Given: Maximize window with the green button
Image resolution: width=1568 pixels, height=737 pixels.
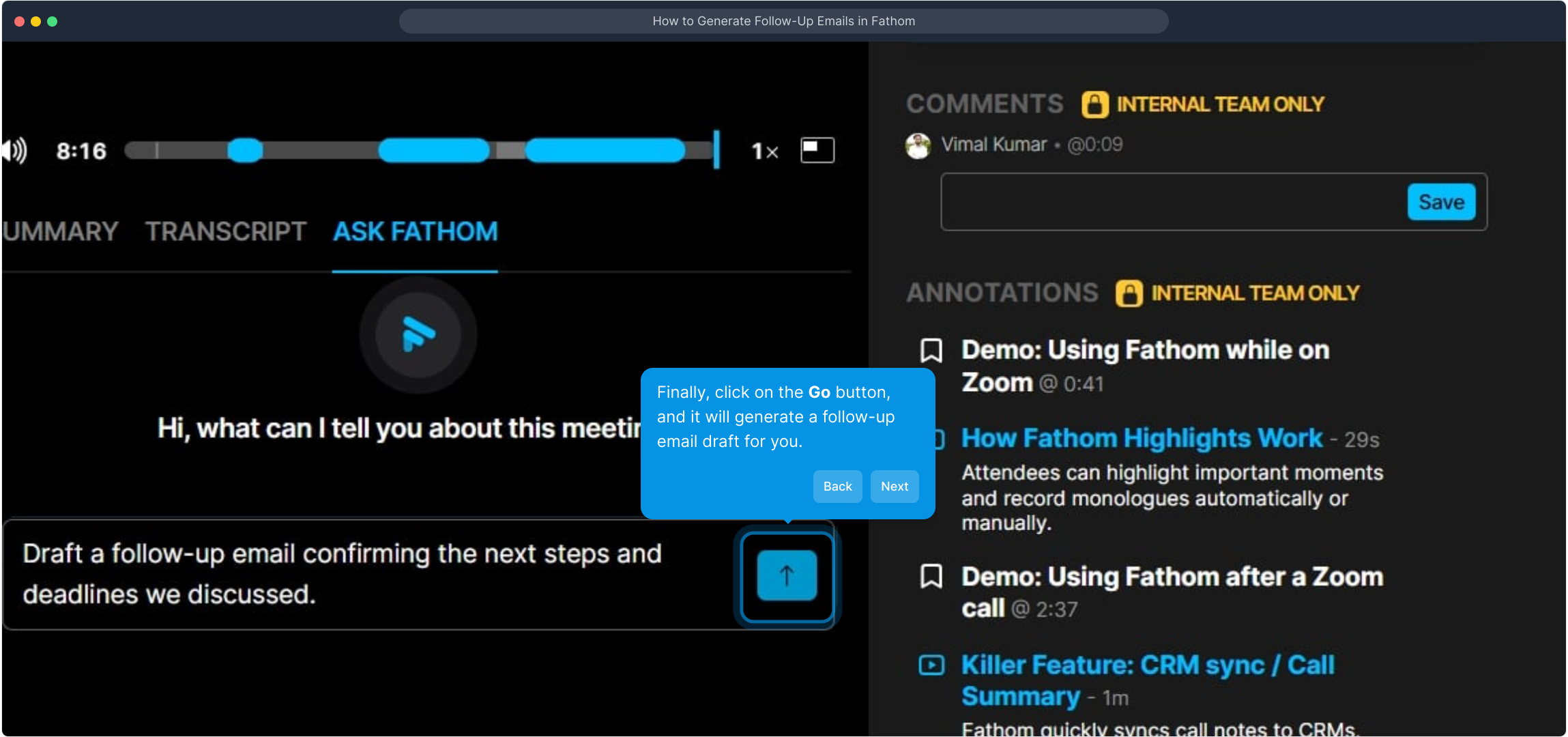Looking at the screenshot, I should pos(53,21).
